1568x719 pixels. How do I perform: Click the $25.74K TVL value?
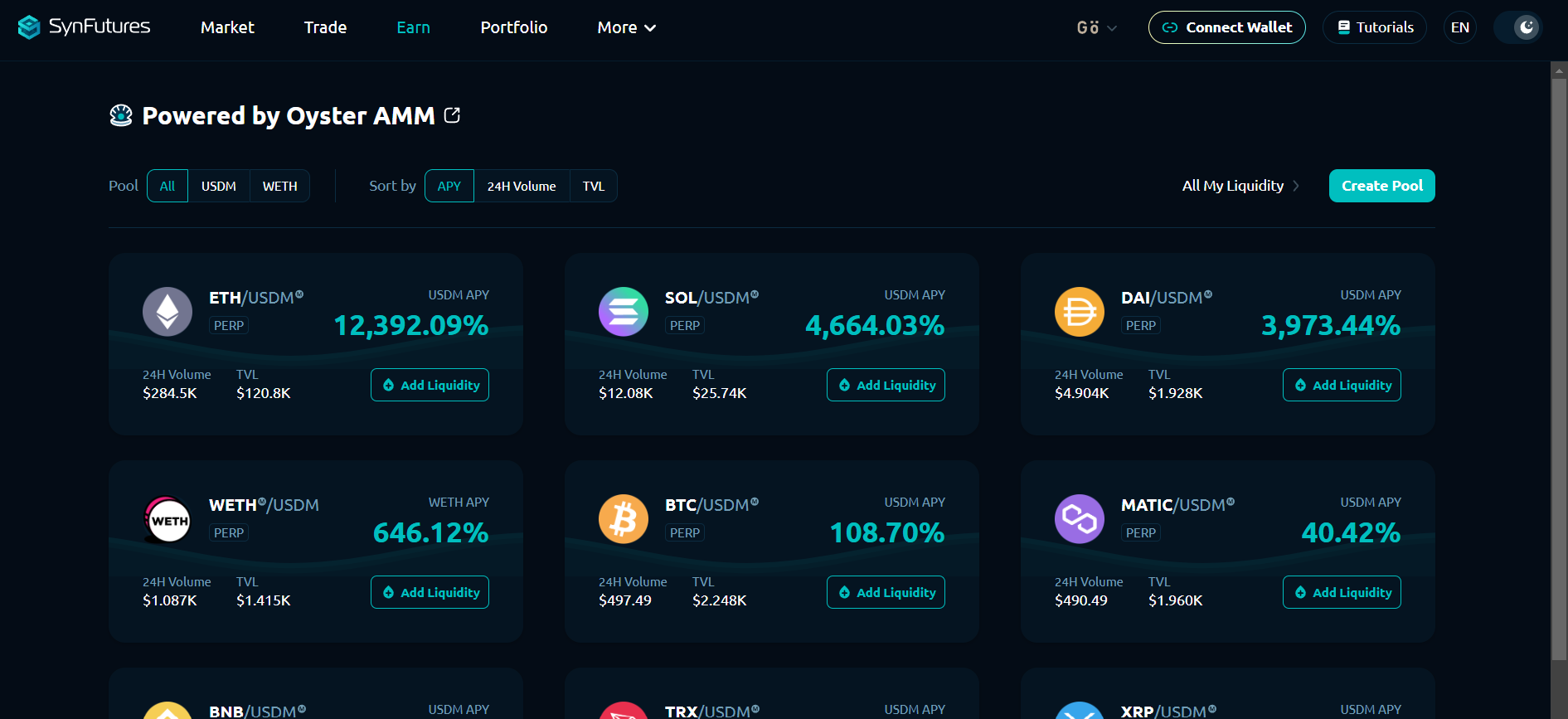click(x=720, y=393)
